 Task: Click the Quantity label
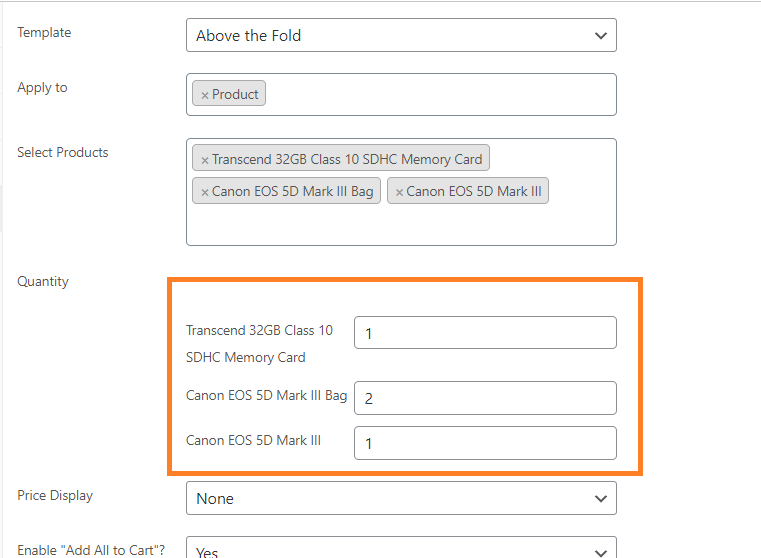tap(43, 282)
